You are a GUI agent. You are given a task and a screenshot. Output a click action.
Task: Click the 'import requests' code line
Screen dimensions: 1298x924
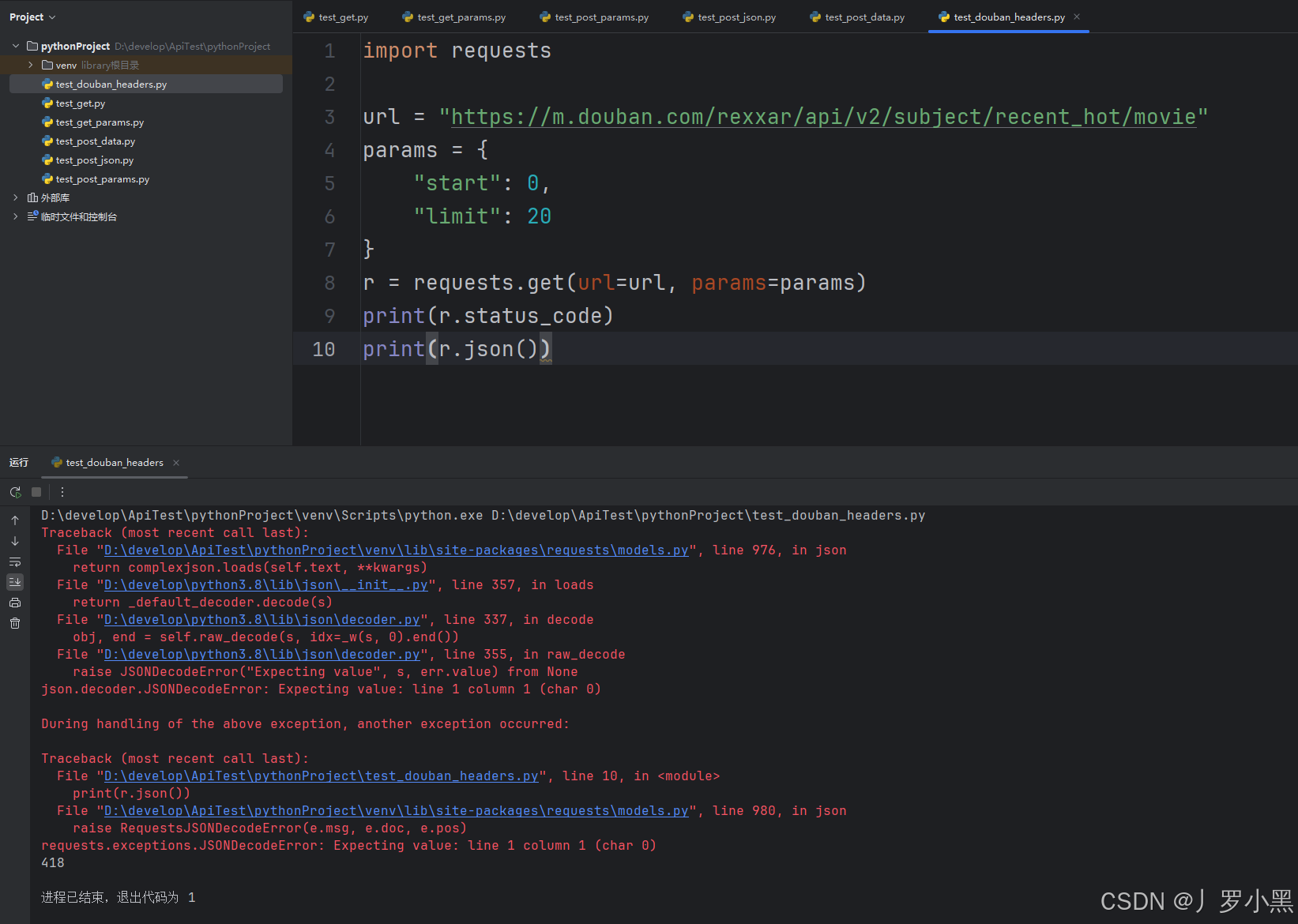(x=457, y=51)
